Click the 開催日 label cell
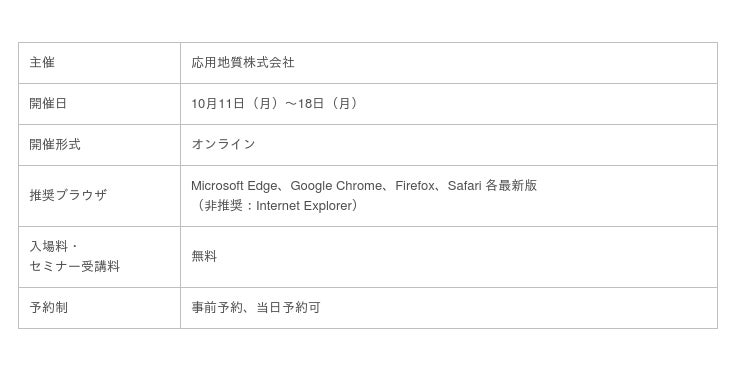 pos(99,104)
